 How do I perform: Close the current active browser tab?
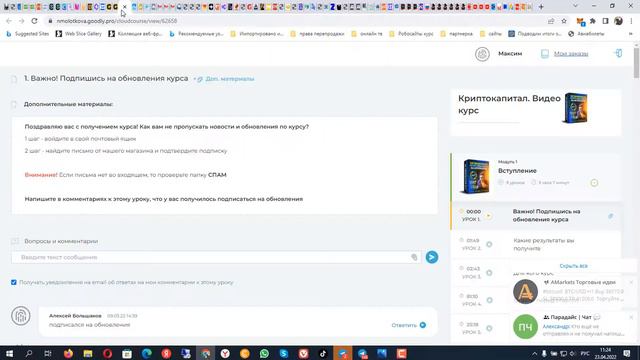(x=124, y=7)
